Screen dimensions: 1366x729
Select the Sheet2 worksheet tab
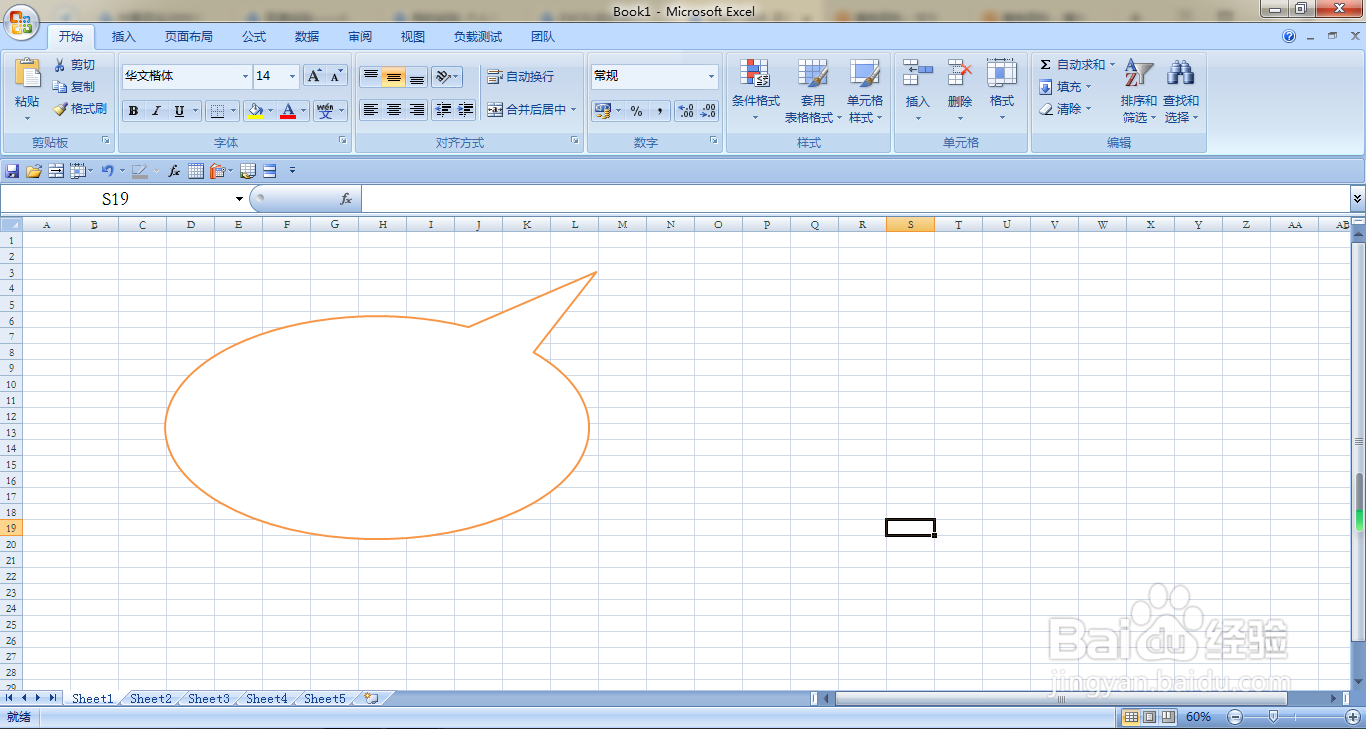click(x=151, y=699)
